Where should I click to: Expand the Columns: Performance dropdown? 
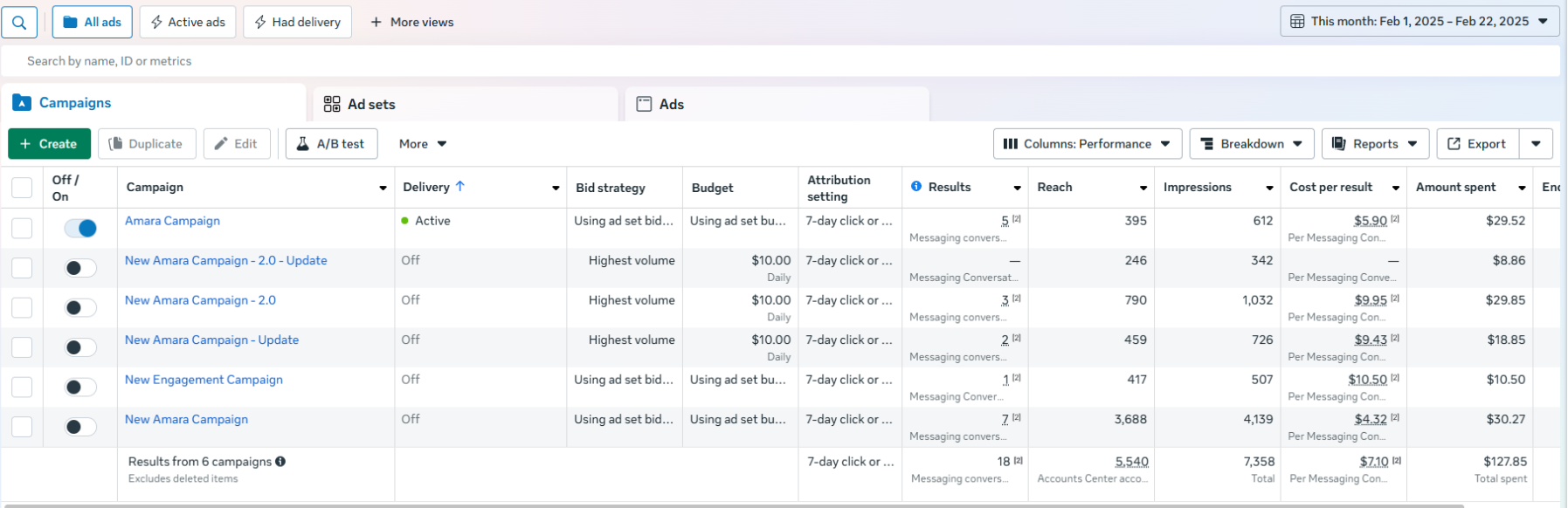[x=1087, y=144]
